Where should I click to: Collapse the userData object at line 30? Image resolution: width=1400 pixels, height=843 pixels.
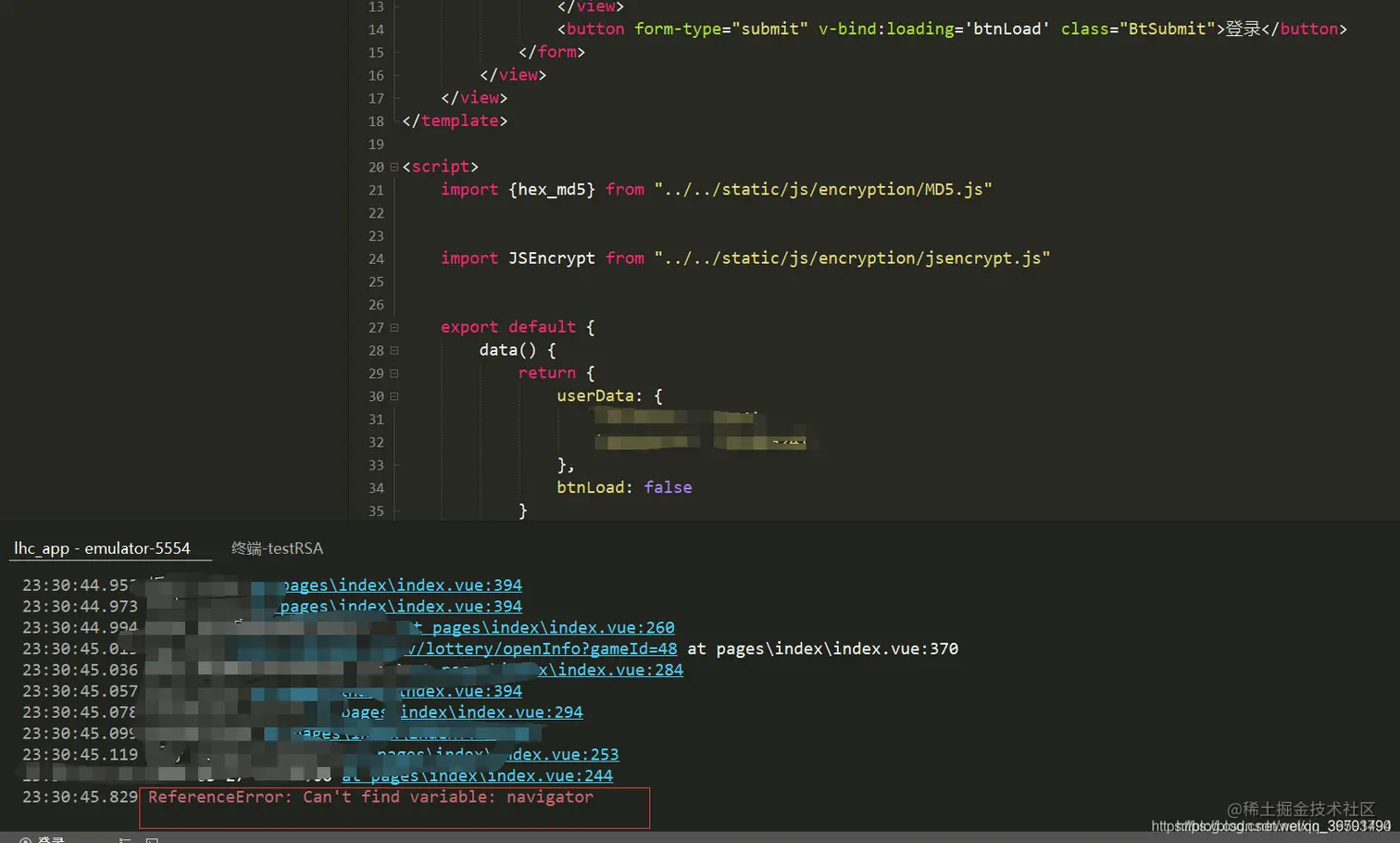[394, 396]
